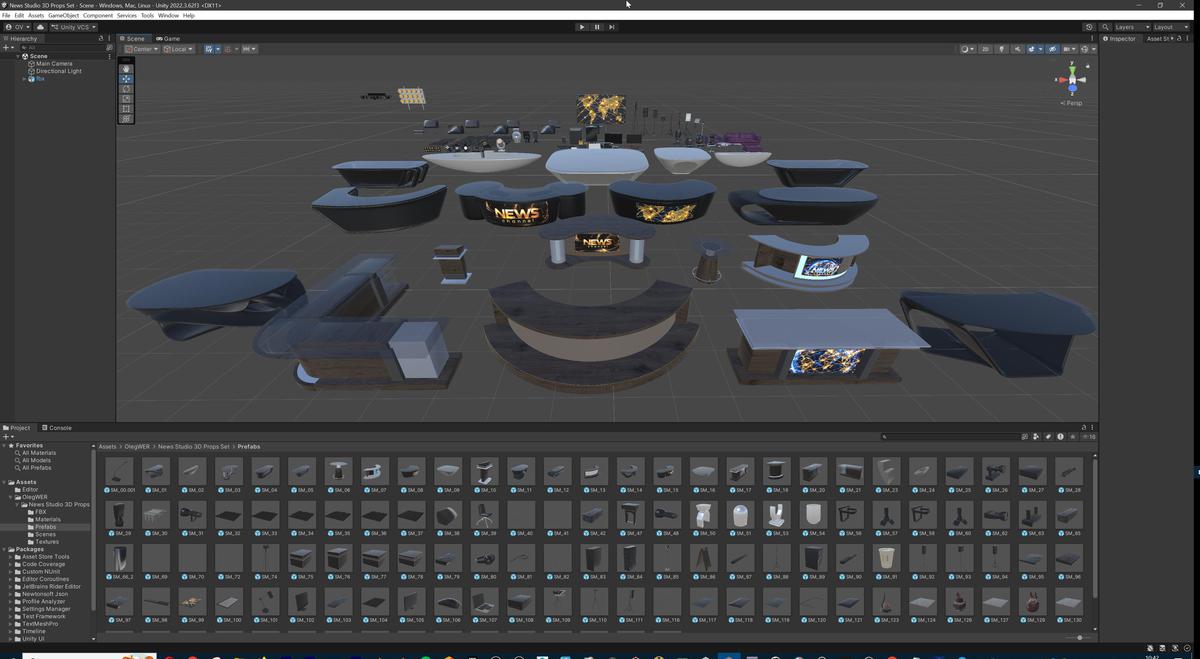Select All Prefabs favorite
Viewport: 1200px width, 659px height.
(x=36, y=468)
